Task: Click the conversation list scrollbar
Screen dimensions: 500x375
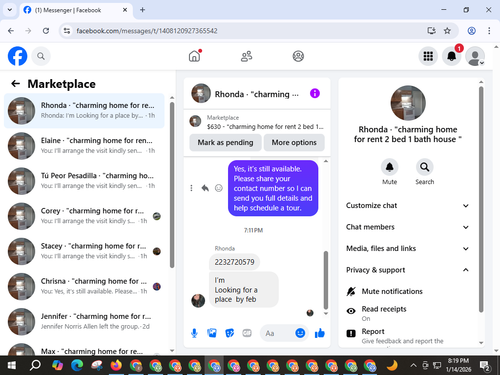Action: point(172,185)
